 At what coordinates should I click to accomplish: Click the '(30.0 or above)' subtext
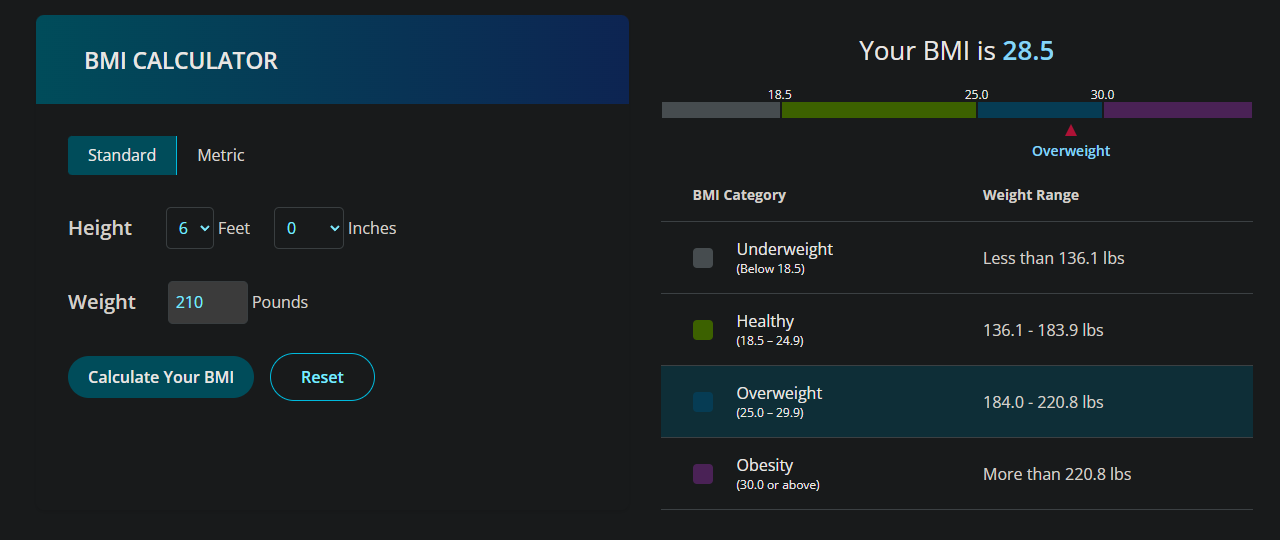coord(778,485)
